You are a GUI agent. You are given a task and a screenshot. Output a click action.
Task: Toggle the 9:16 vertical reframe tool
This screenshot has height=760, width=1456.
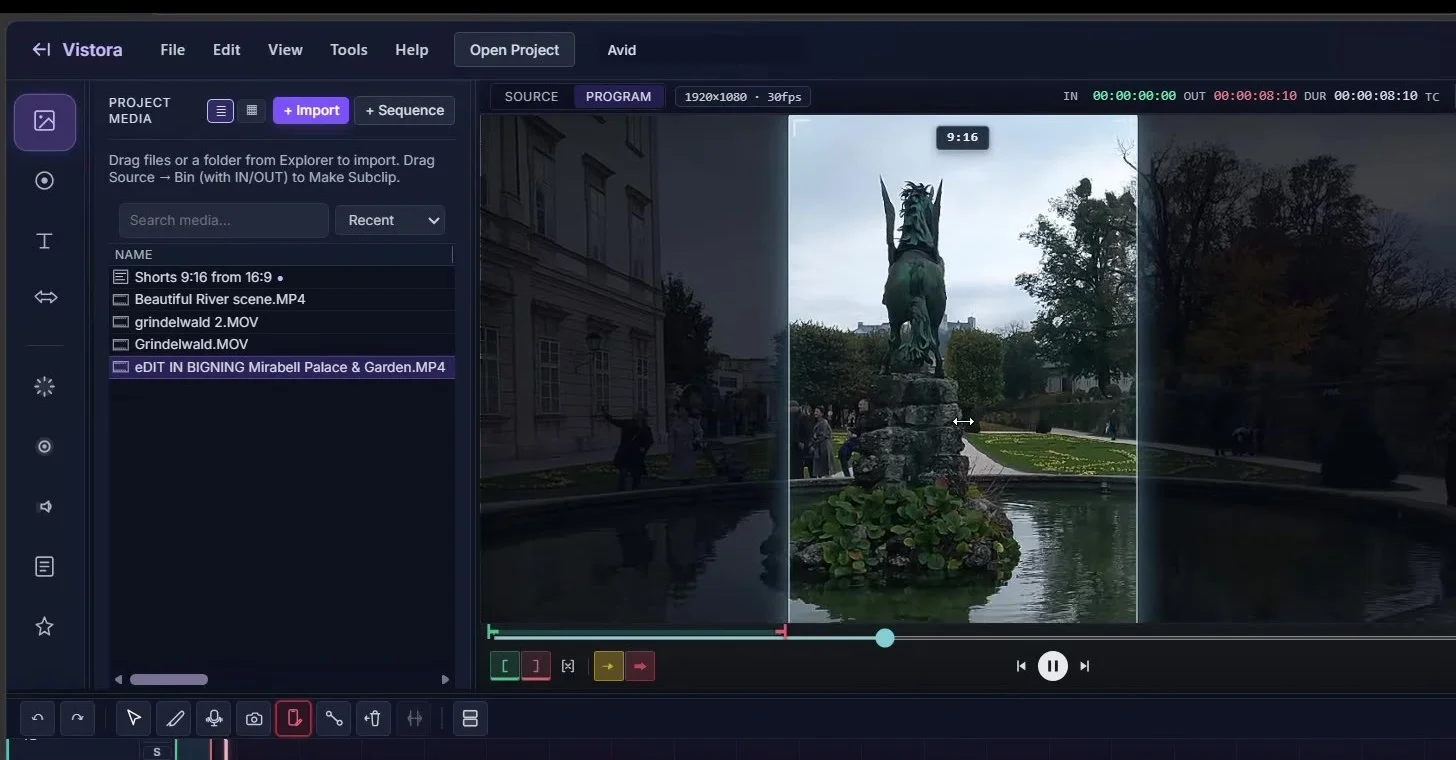point(294,718)
